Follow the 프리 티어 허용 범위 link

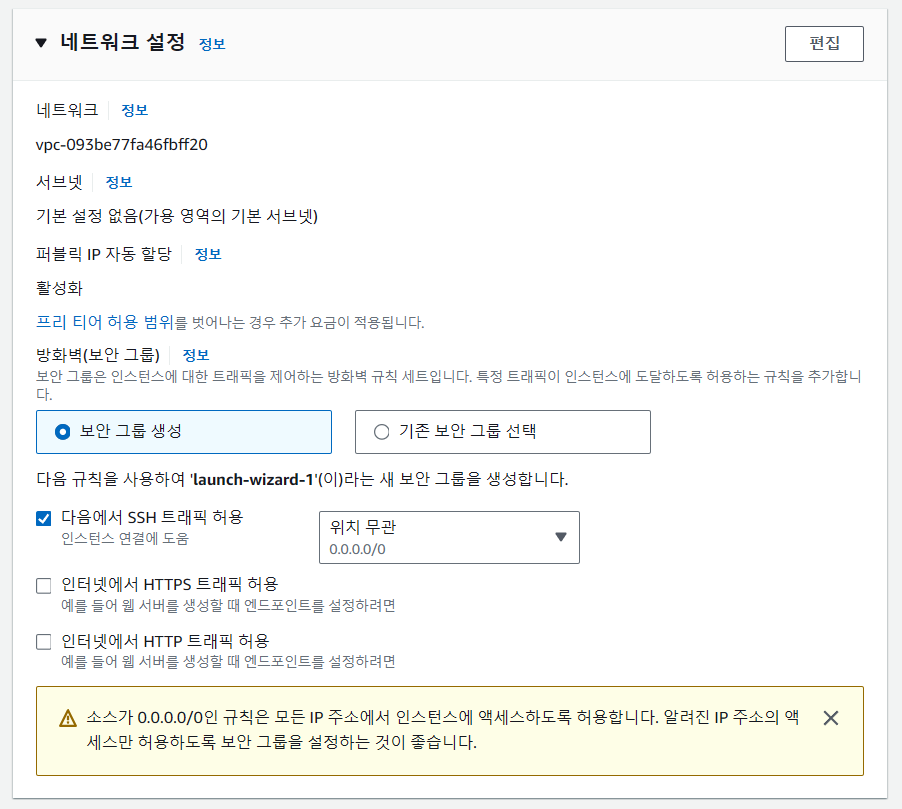(105, 322)
